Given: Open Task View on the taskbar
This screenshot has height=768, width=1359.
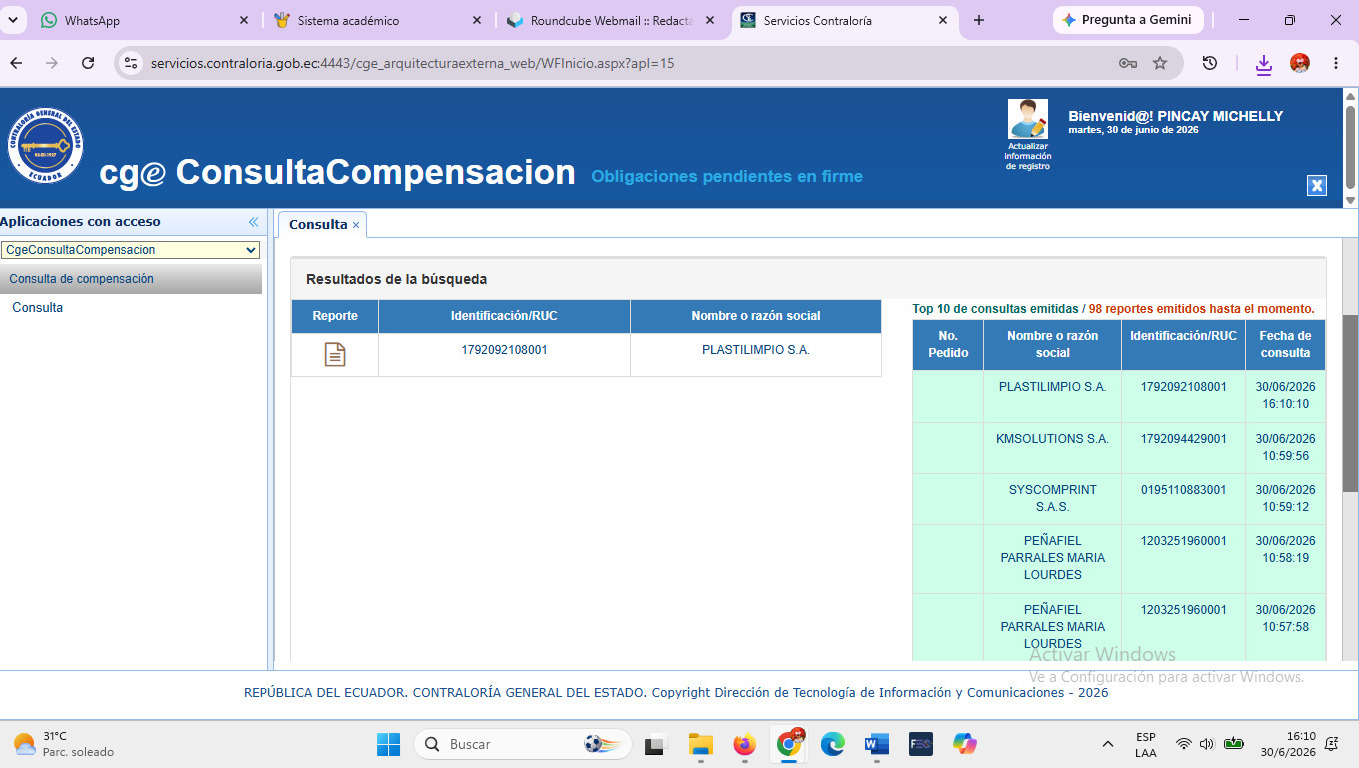Looking at the screenshot, I should (x=655, y=744).
